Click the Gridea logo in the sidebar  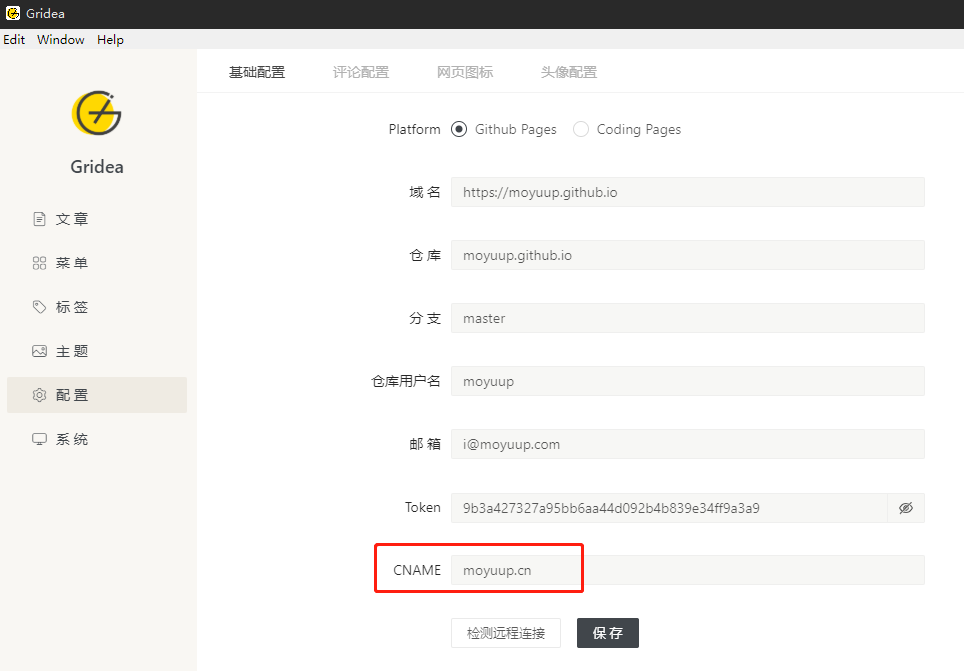[97, 113]
